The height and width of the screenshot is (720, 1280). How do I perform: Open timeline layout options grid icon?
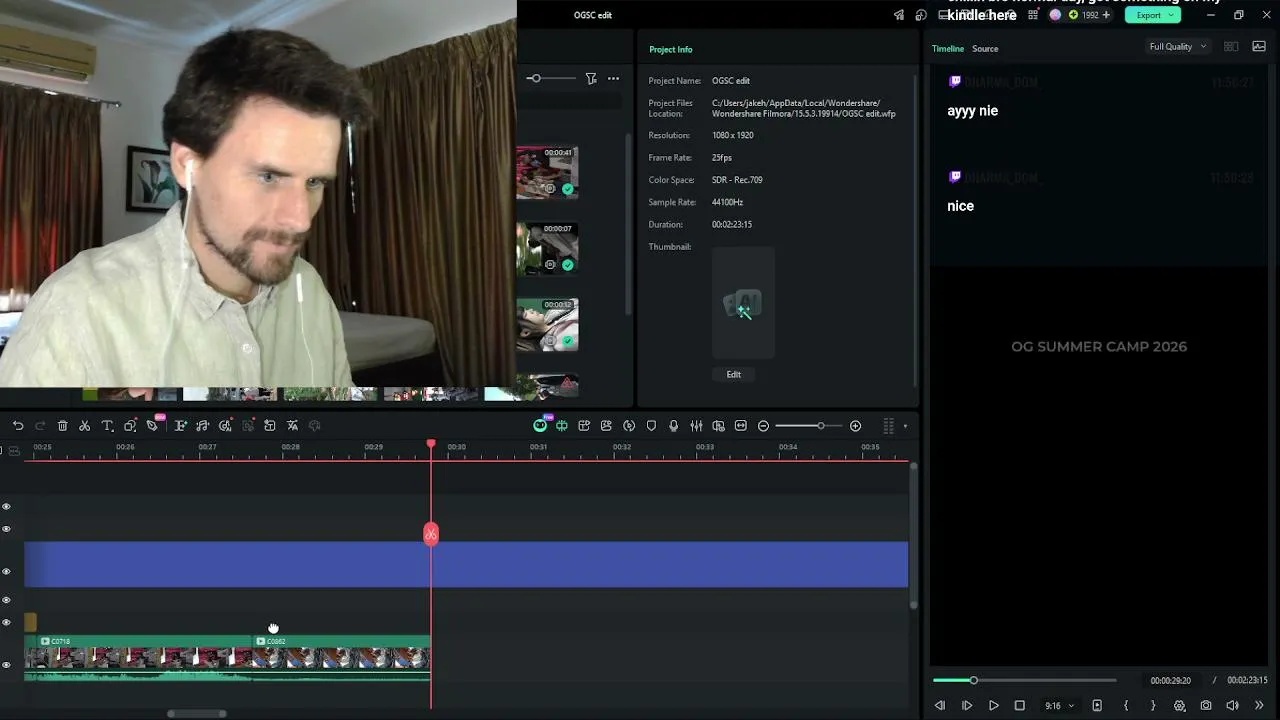[x=888, y=426]
